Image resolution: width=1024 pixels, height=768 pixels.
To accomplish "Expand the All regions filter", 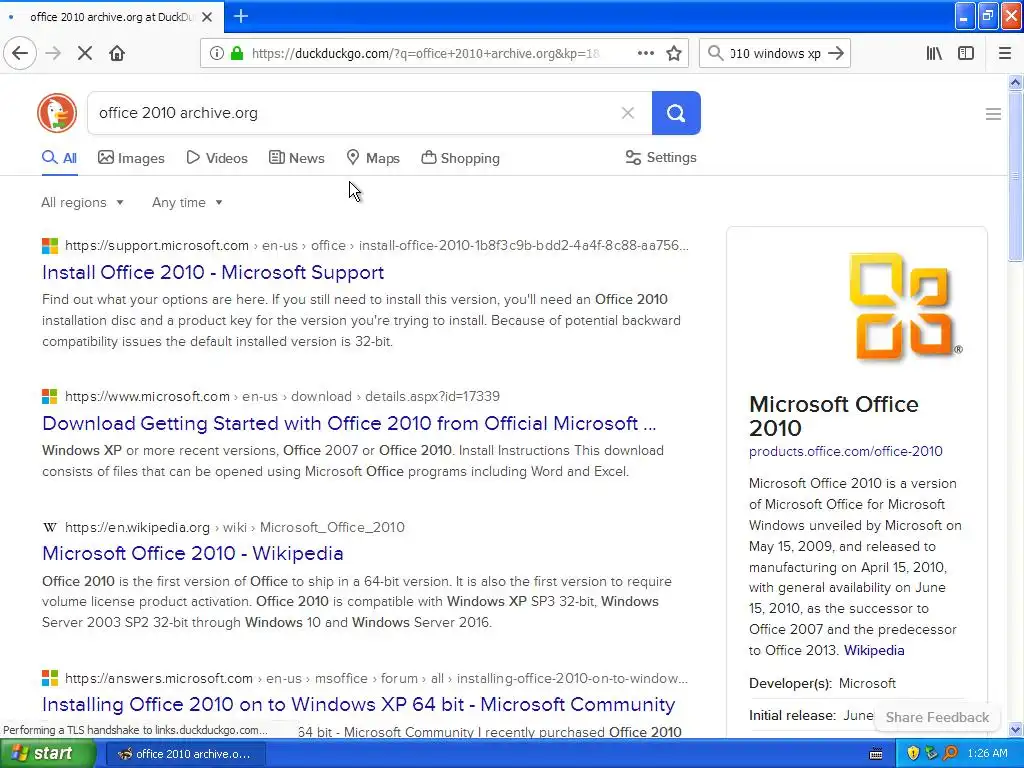I will (82, 202).
